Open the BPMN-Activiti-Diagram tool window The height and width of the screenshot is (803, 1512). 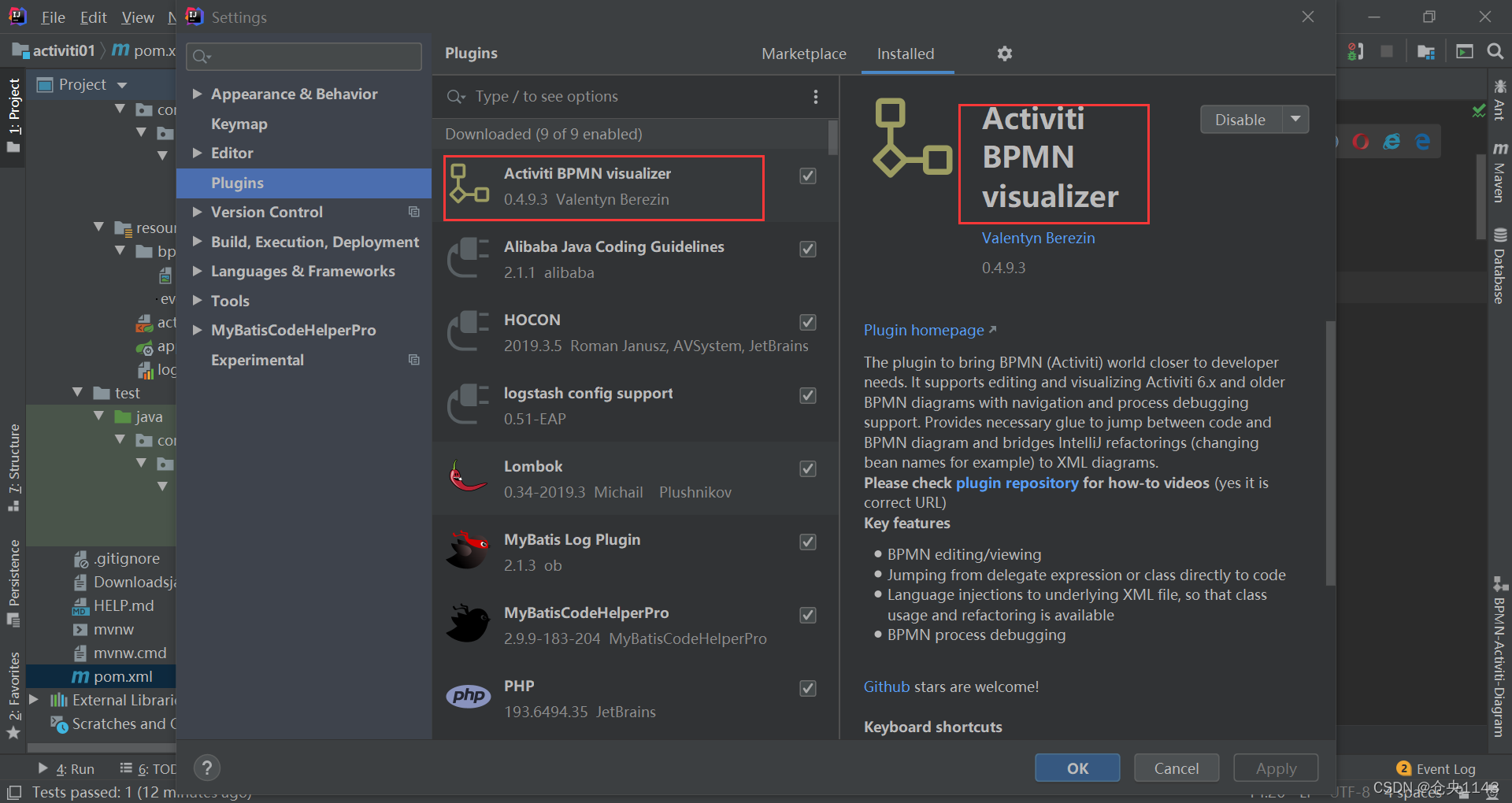[x=1499, y=657]
